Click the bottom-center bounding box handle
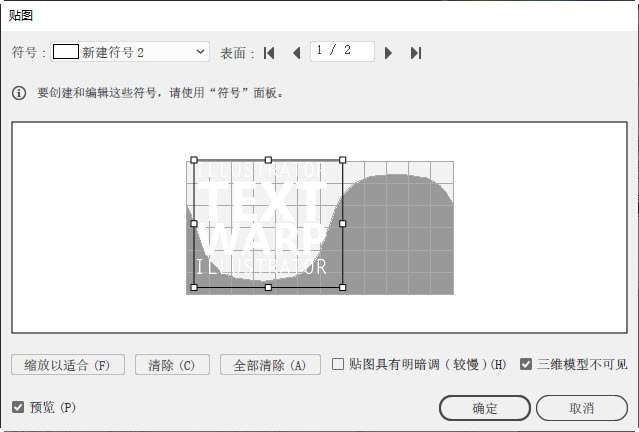 pyautogui.click(x=268, y=287)
